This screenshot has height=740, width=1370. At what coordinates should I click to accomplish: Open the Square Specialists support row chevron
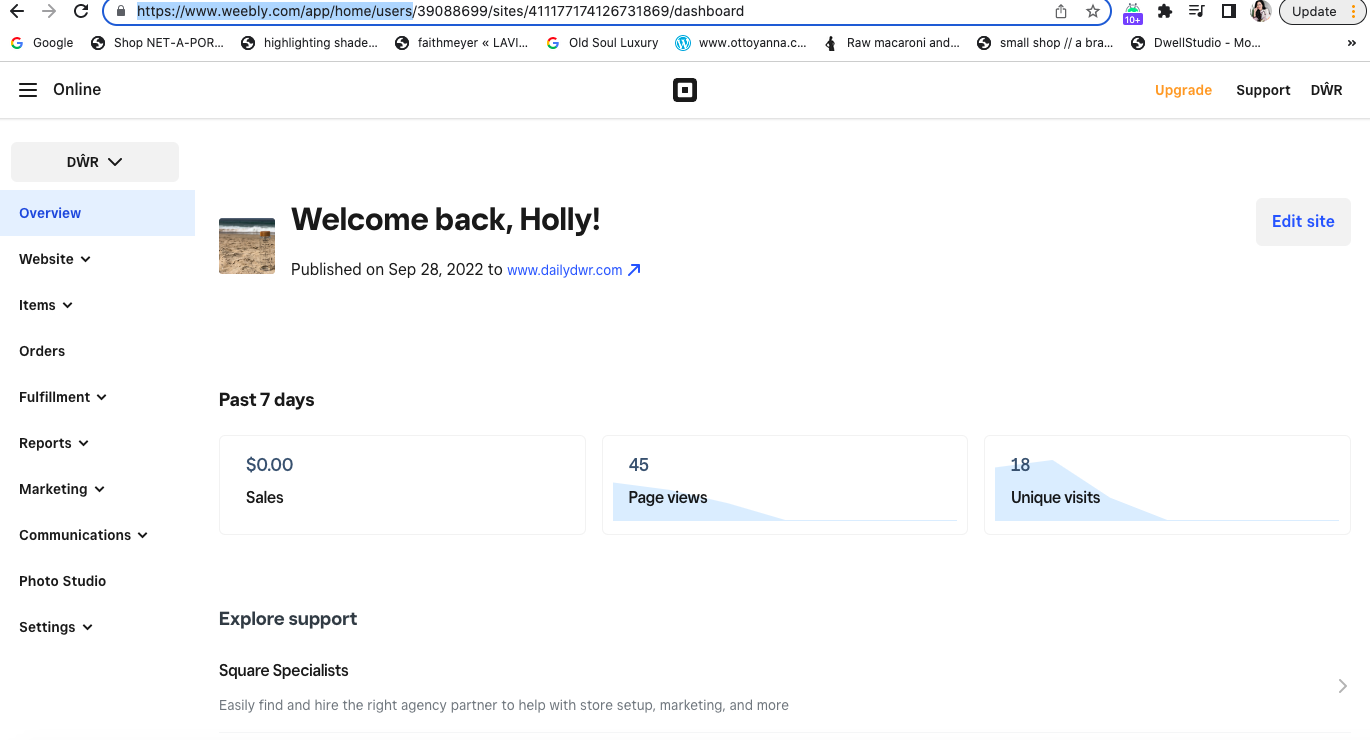(x=1342, y=686)
